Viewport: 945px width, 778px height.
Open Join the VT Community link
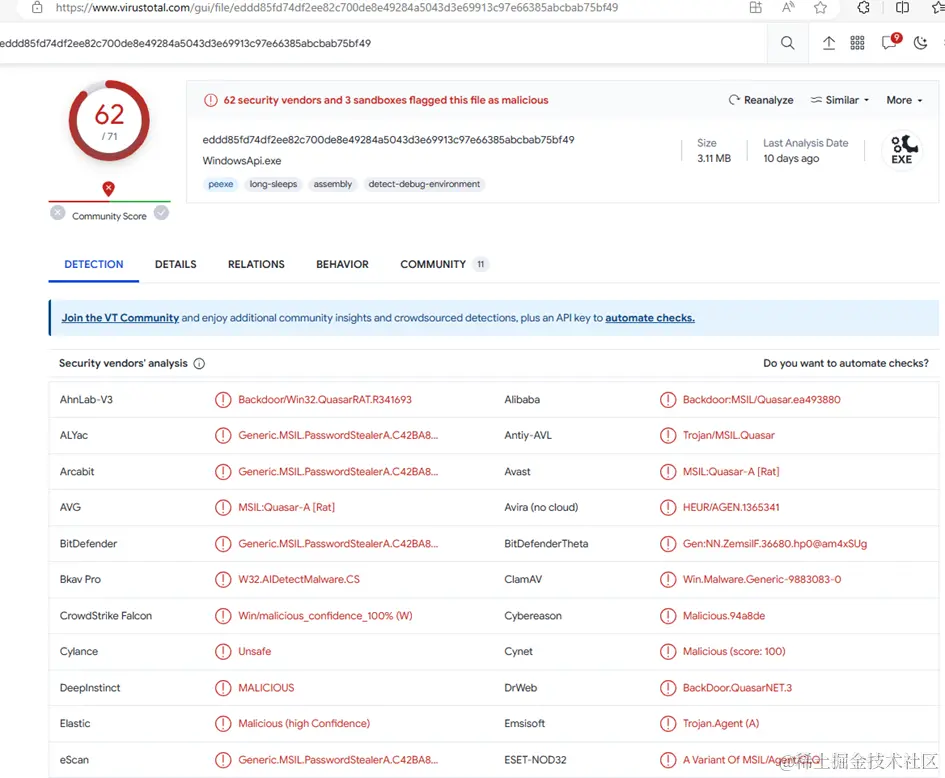(x=120, y=318)
